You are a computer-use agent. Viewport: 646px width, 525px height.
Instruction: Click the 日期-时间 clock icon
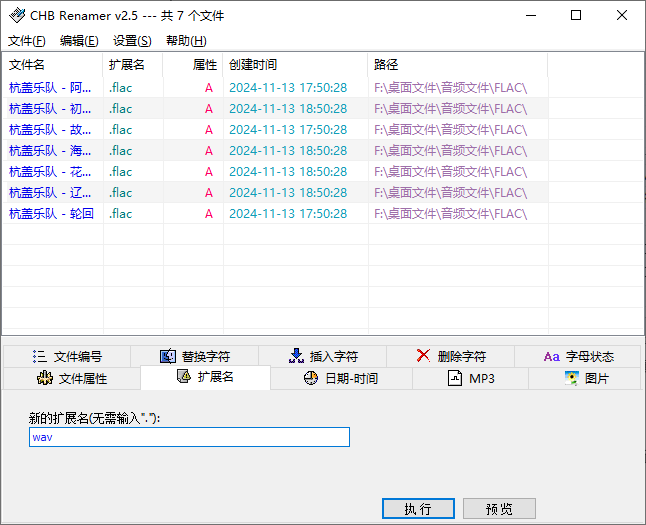(x=311, y=378)
